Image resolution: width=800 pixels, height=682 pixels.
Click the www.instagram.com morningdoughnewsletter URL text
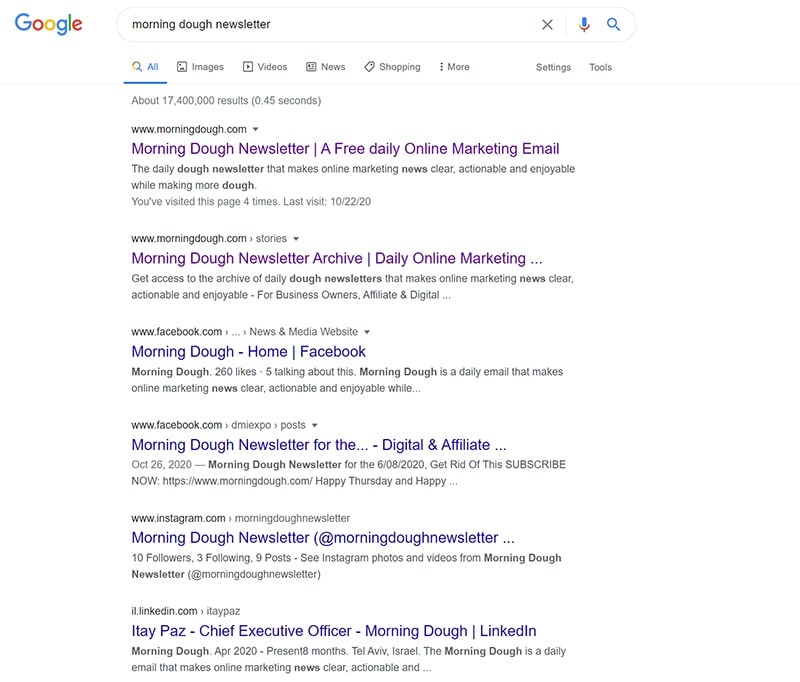click(x=240, y=518)
